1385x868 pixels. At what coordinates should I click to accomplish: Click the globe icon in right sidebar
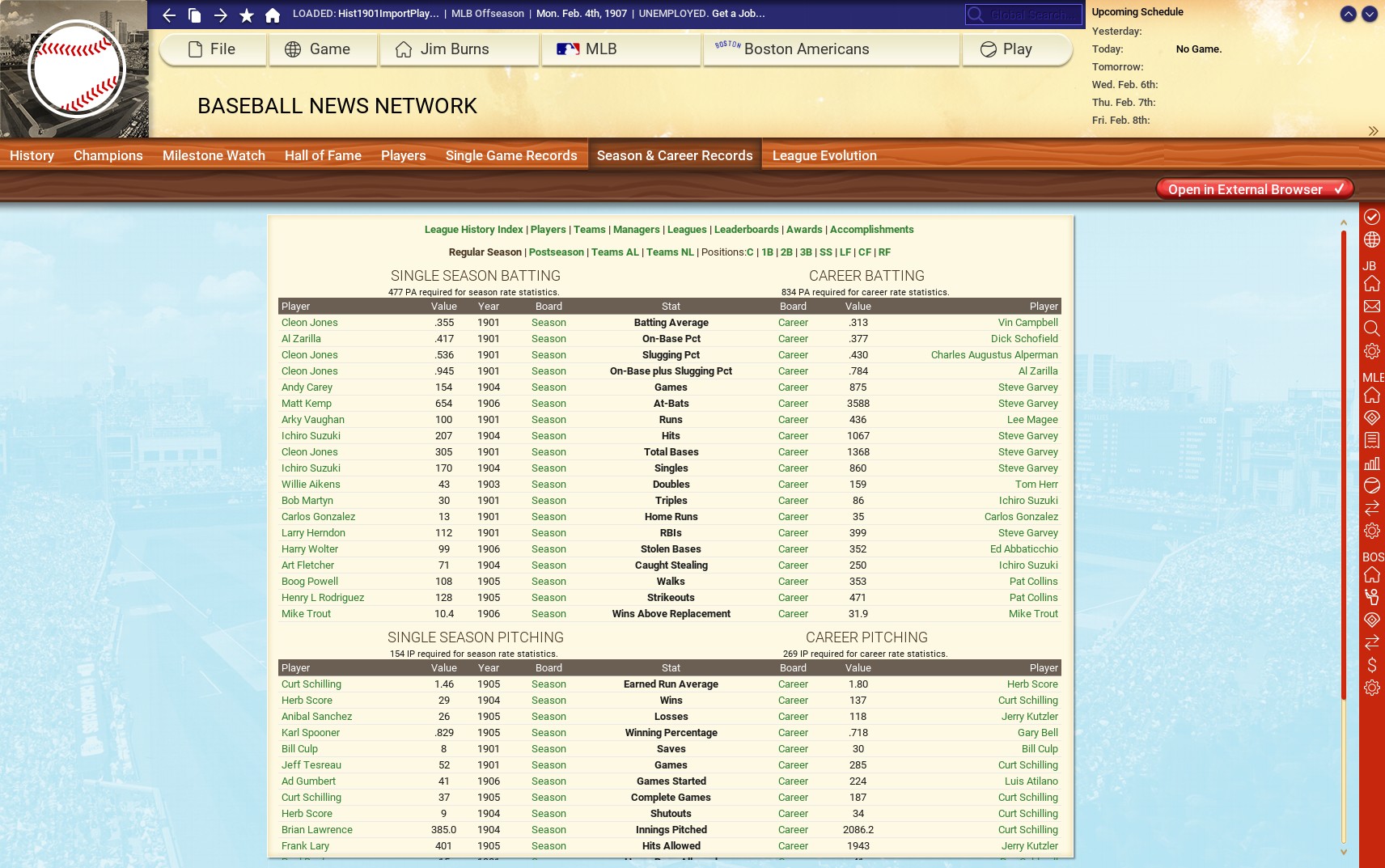(x=1372, y=239)
